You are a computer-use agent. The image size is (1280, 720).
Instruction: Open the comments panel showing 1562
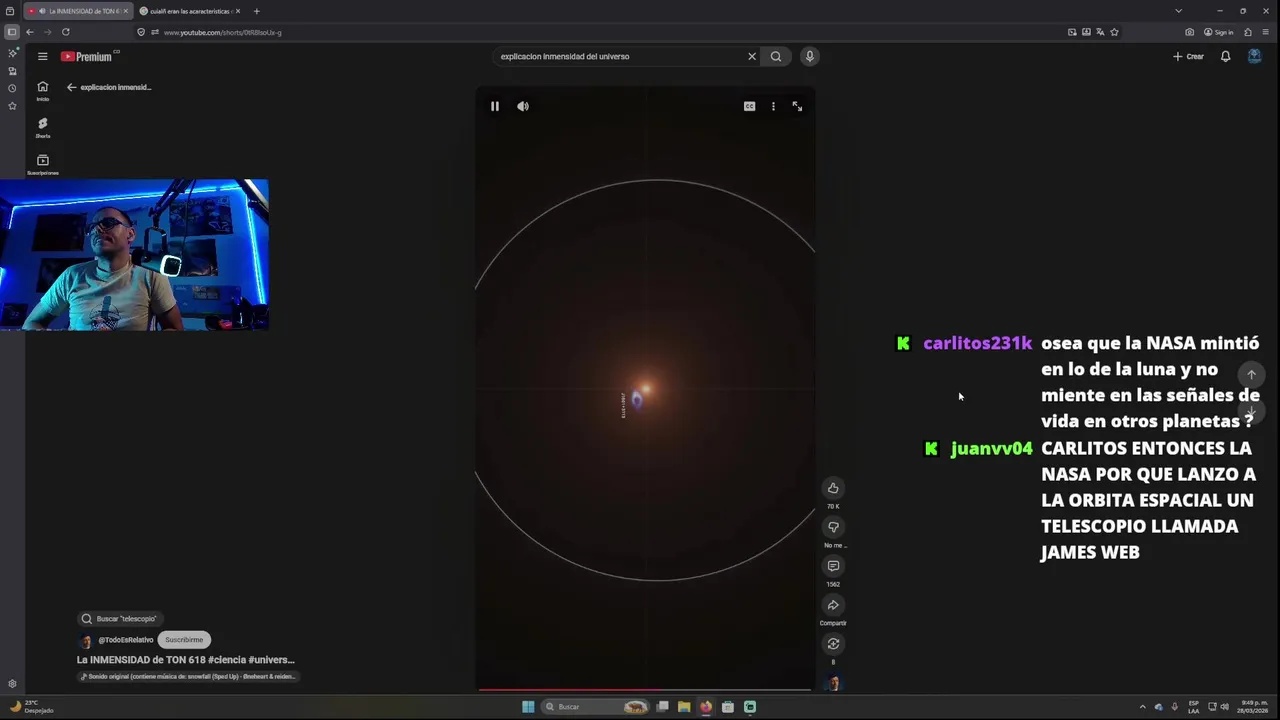click(x=833, y=566)
